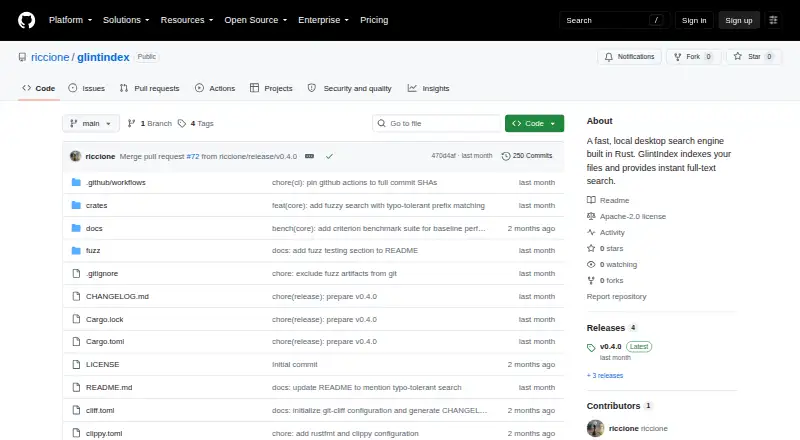Focus the header Search field
The width and height of the screenshot is (800, 440).
[614, 20]
